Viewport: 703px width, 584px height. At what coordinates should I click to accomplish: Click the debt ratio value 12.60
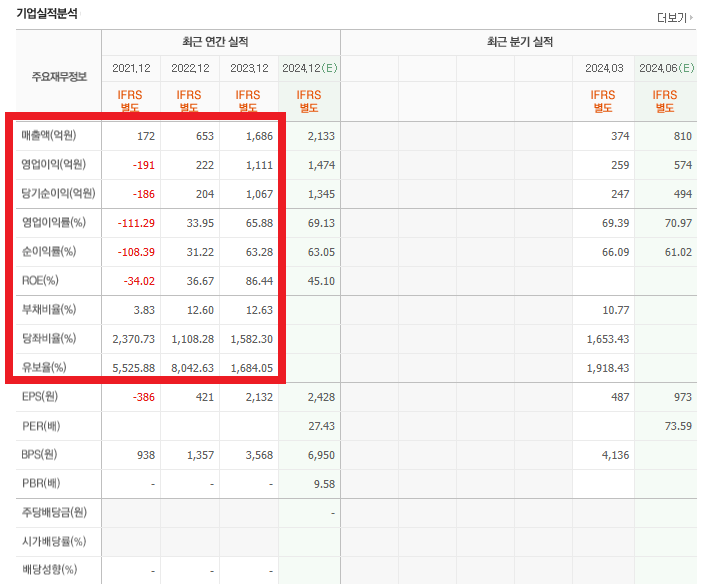[x=200, y=310]
